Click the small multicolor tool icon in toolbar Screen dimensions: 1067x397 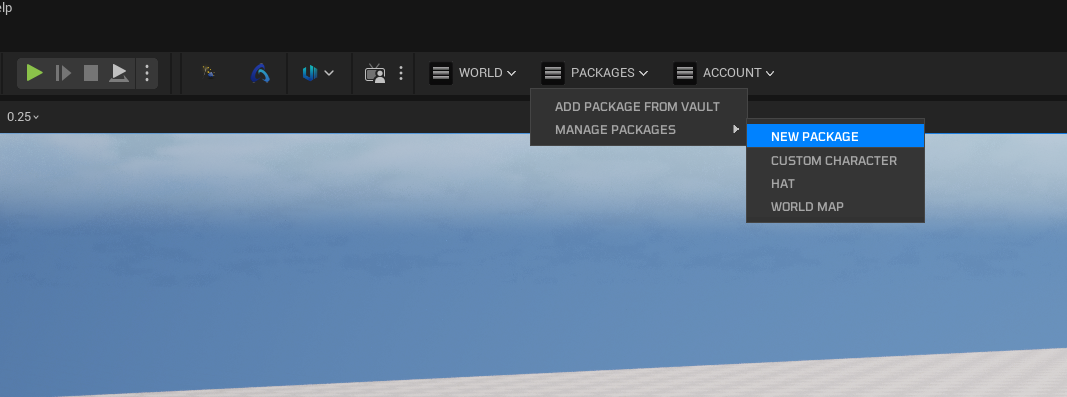click(210, 72)
